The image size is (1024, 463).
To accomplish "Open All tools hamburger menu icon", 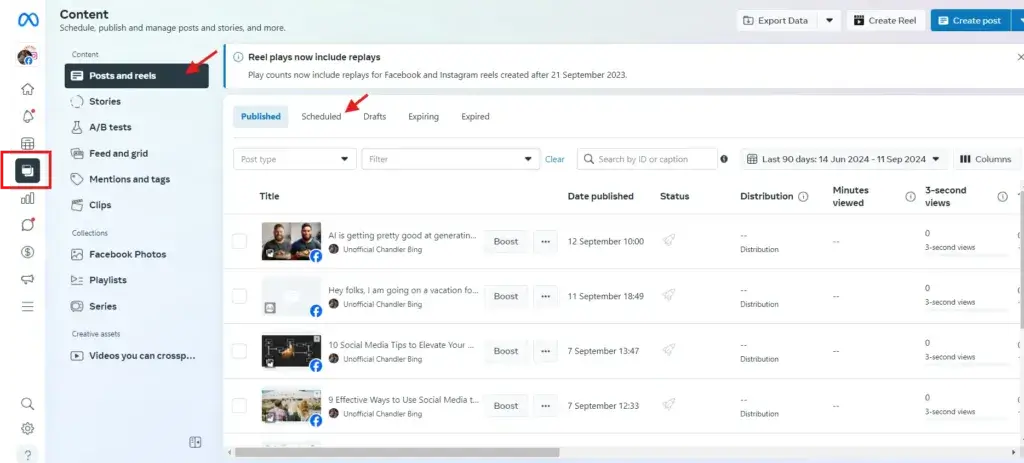I will (27, 306).
